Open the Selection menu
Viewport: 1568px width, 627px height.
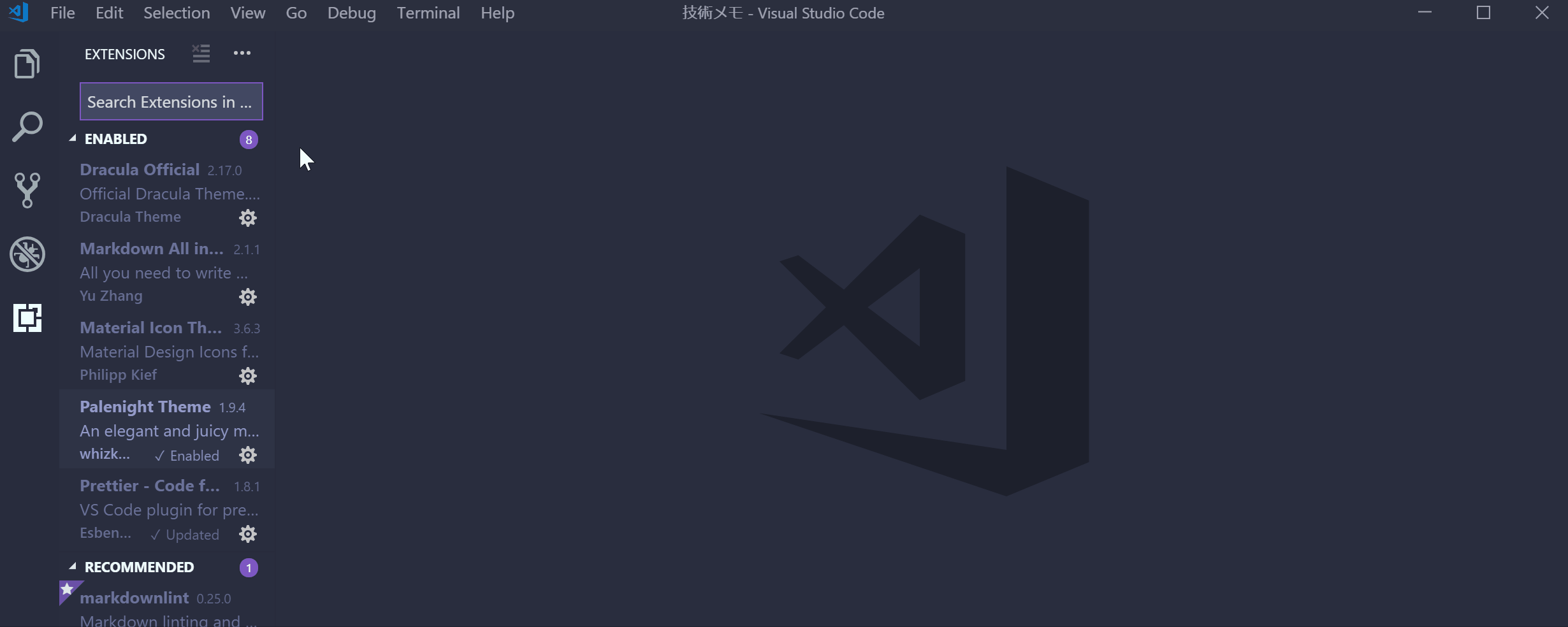pyautogui.click(x=177, y=13)
